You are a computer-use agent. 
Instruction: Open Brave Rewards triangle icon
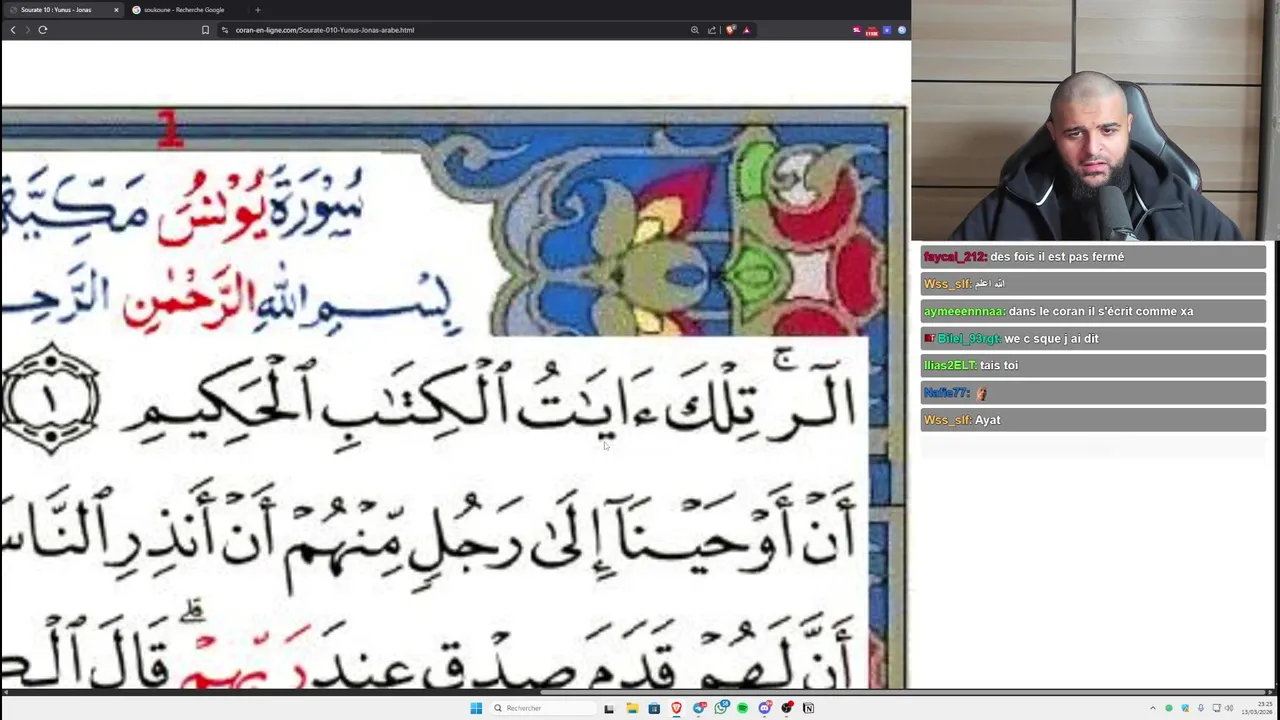pyautogui.click(x=746, y=30)
